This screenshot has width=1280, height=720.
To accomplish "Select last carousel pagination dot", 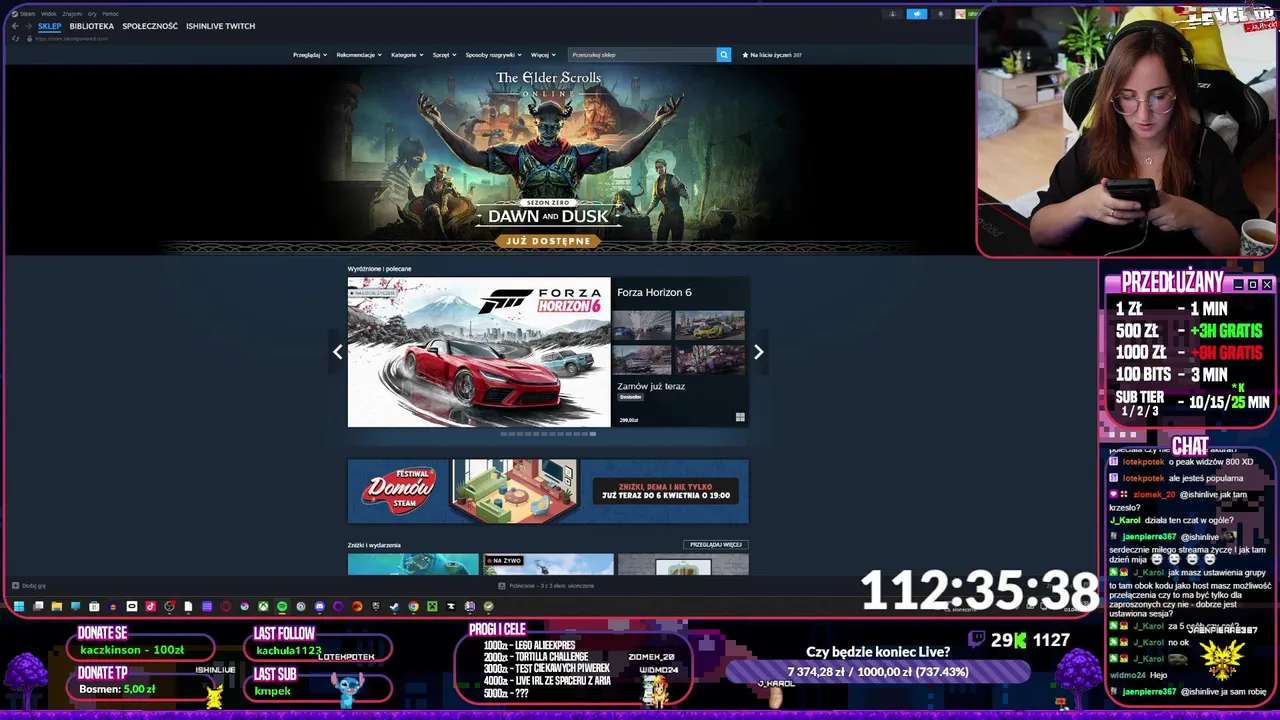I will tap(593, 434).
